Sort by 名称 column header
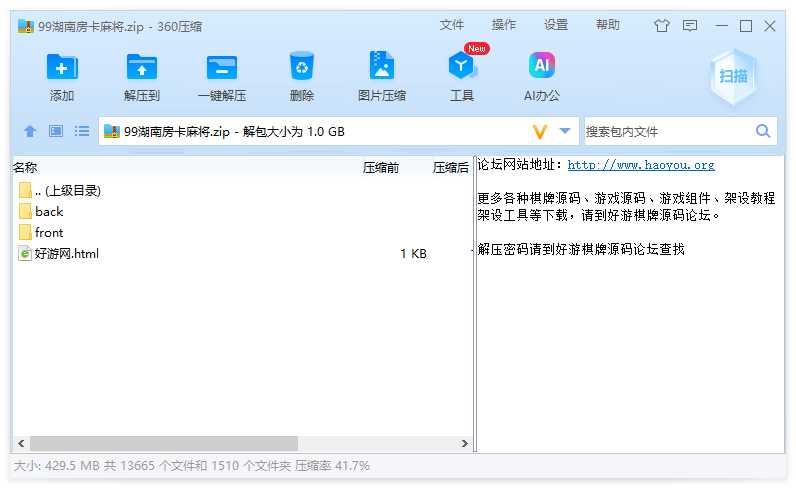 [x=25, y=168]
